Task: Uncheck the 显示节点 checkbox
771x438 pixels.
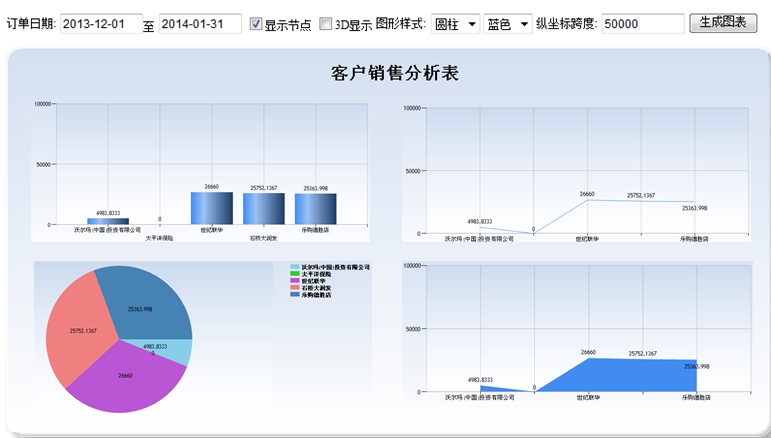Action: pyautogui.click(x=256, y=24)
